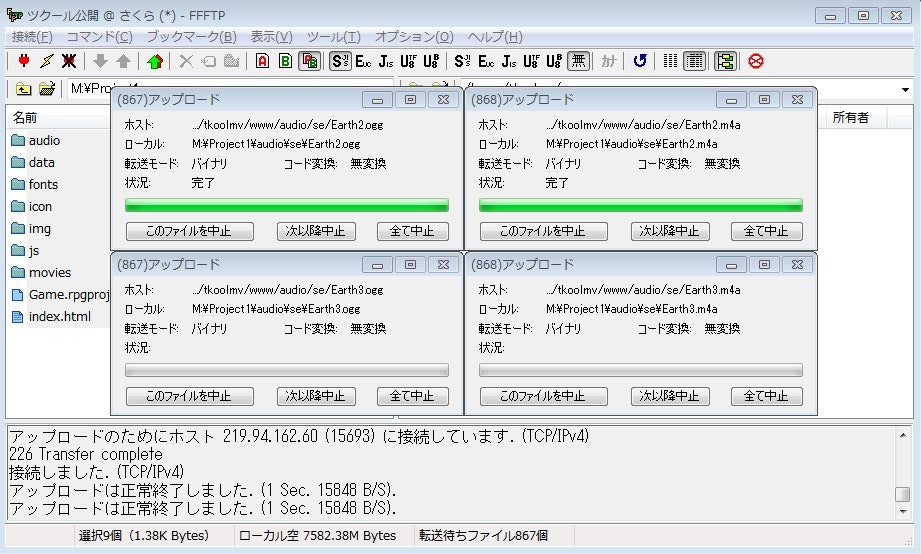Viewport: 921px width, 554px height.
Task: Click the lightning Quick Connect icon
Action: click(x=46, y=61)
